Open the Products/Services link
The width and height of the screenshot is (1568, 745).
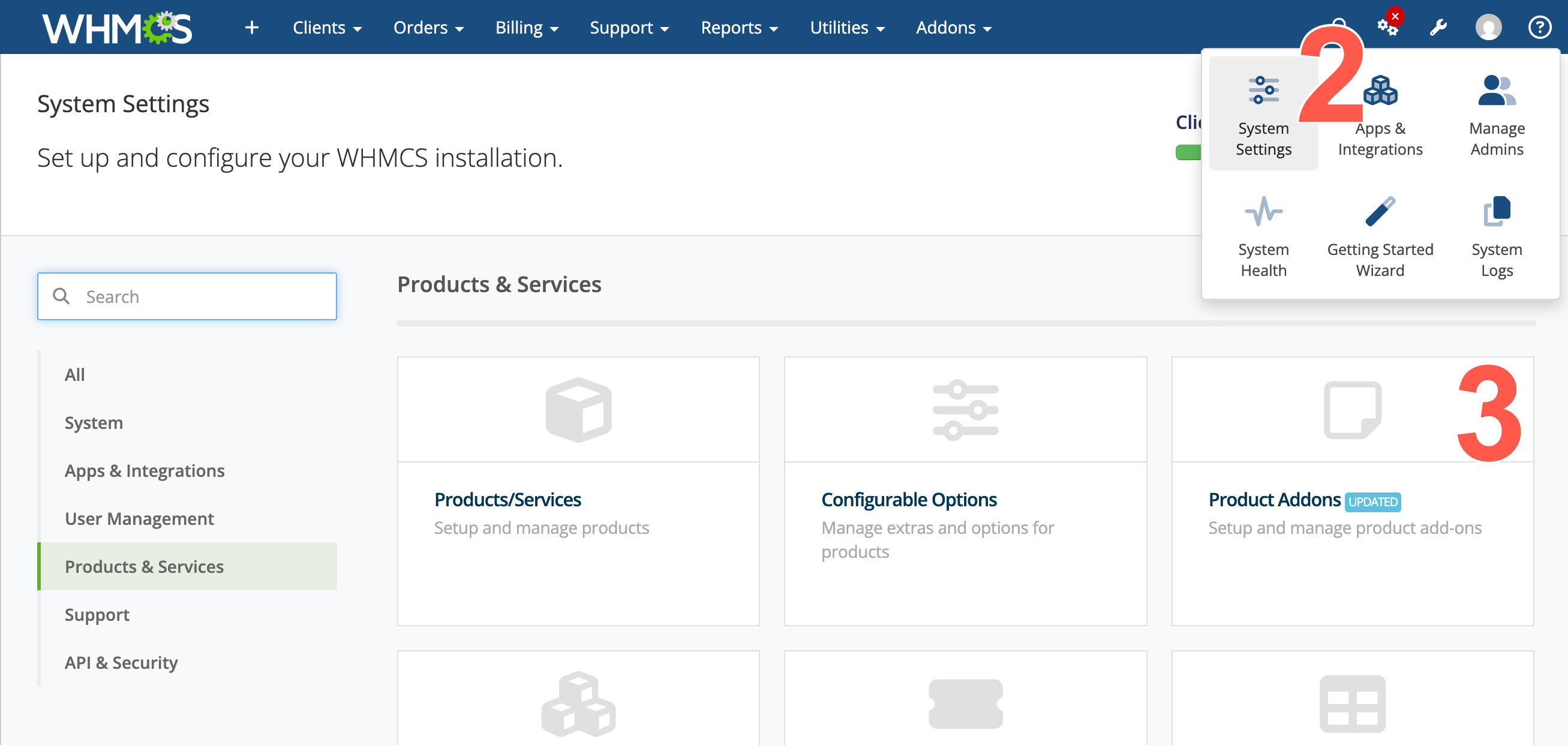(x=507, y=499)
